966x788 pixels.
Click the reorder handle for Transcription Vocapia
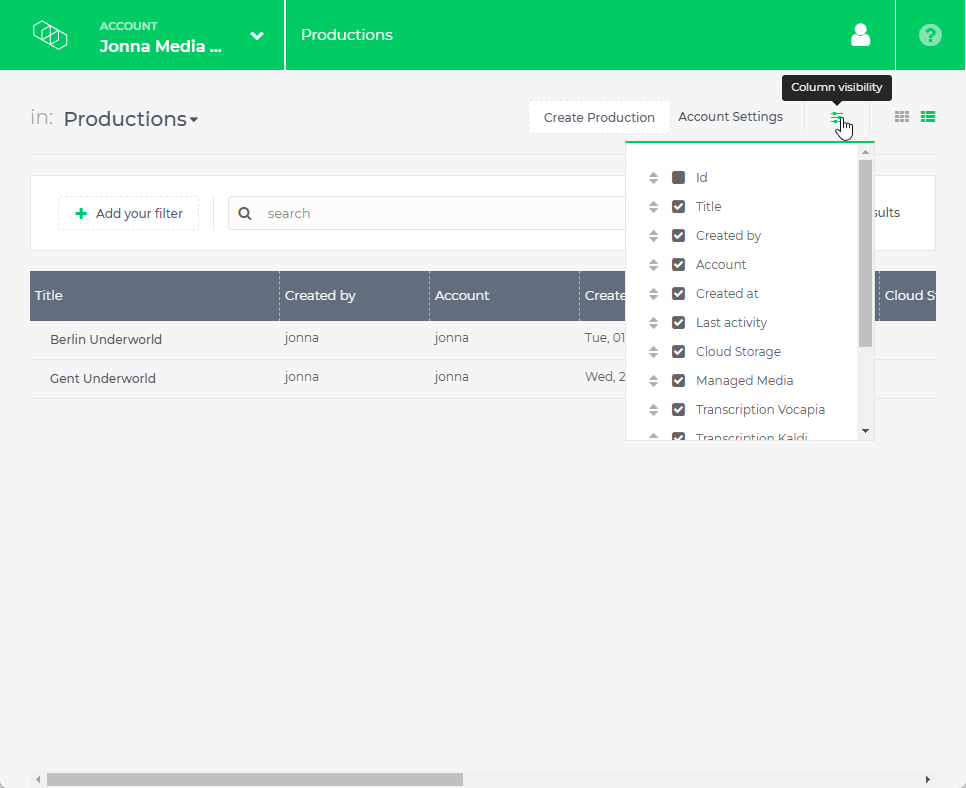(654, 410)
